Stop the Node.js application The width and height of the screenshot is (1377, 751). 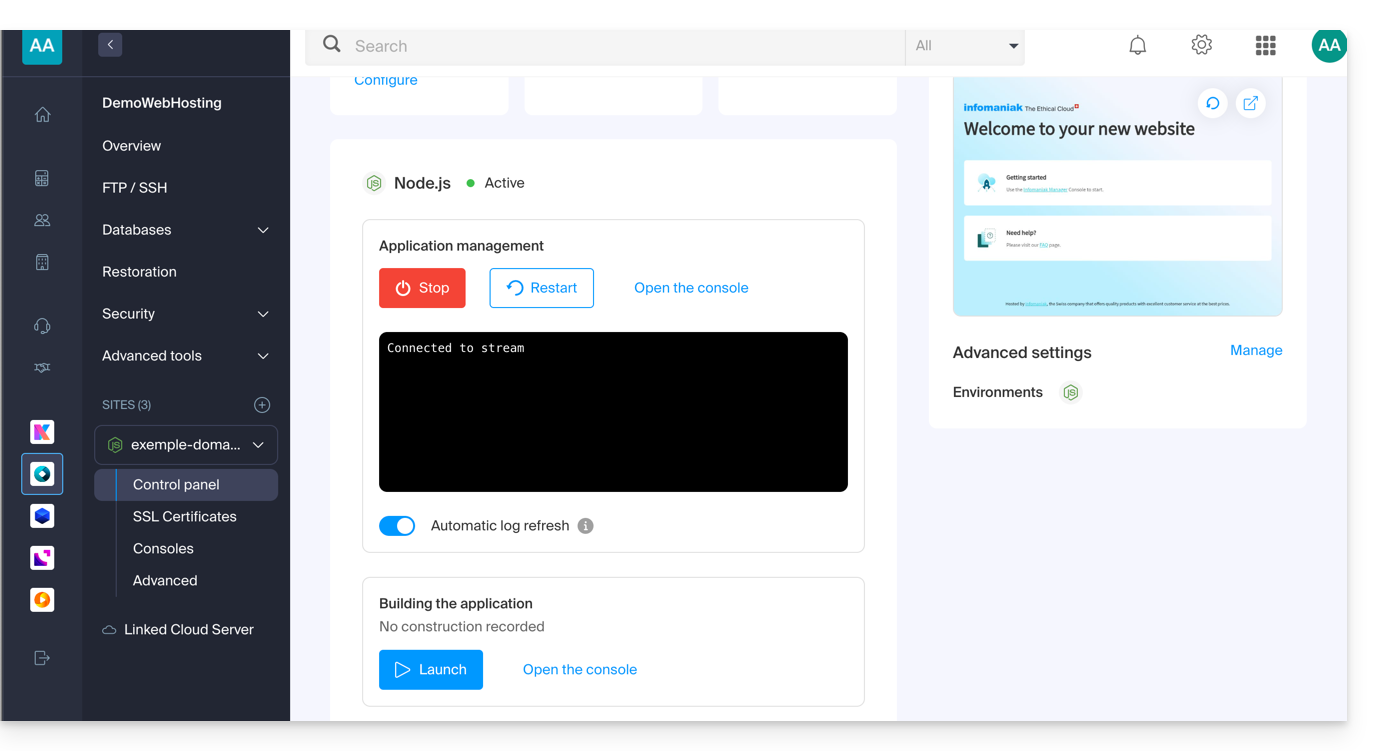[x=422, y=288]
